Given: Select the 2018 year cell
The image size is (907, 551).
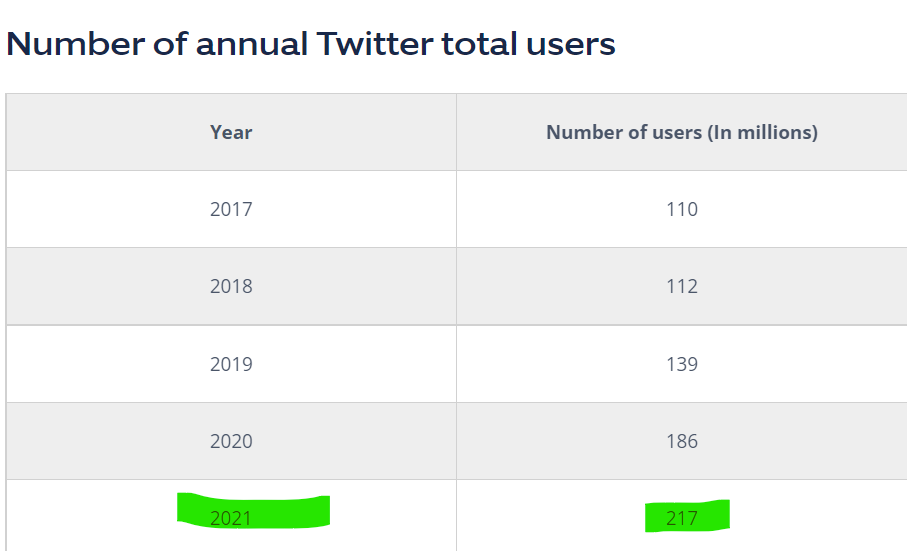Looking at the screenshot, I should point(231,286).
